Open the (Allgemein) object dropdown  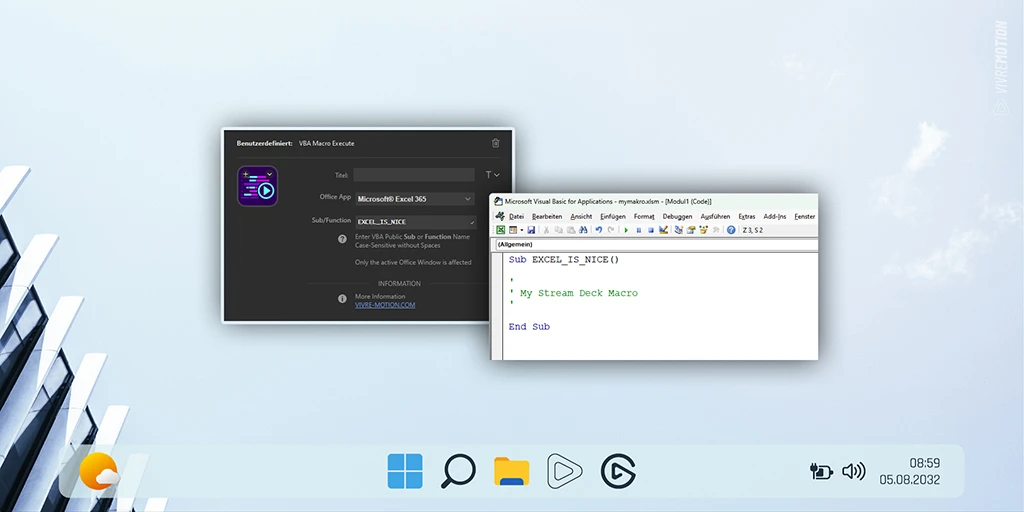pyautogui.click(x=656, y=244)
